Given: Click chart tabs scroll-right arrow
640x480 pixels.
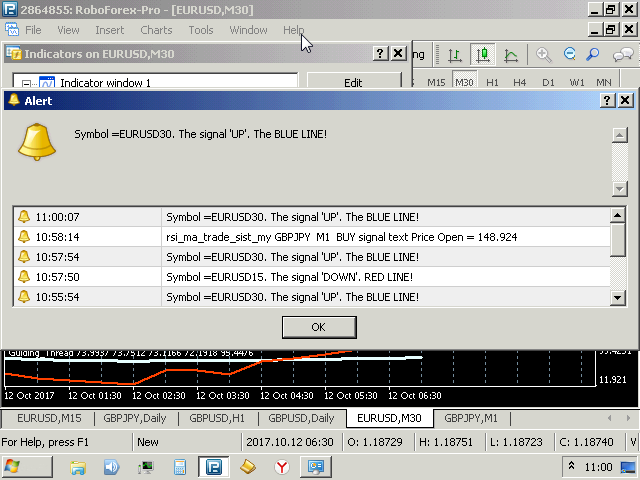Looking at the screenshot, I should click(x=628, y=418).
